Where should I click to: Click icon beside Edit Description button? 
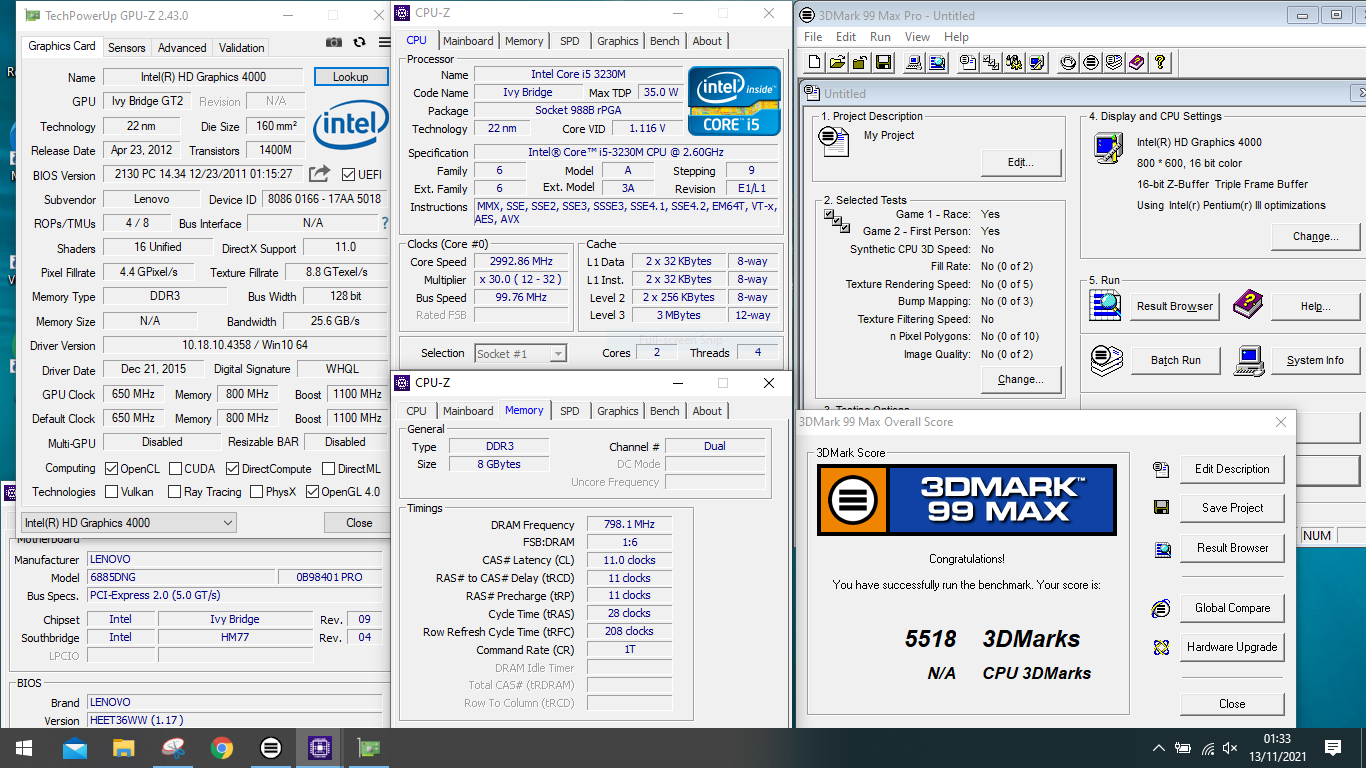pyautogui.click(x=1161, y=468)
